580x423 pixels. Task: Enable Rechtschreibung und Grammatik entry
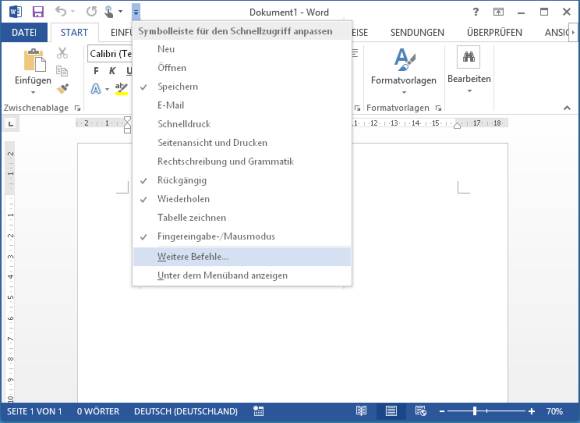[242, 162]
